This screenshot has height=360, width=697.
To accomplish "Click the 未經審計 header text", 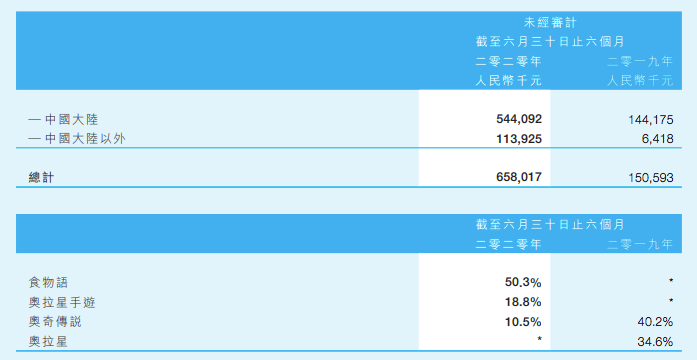I will (550, 22).
